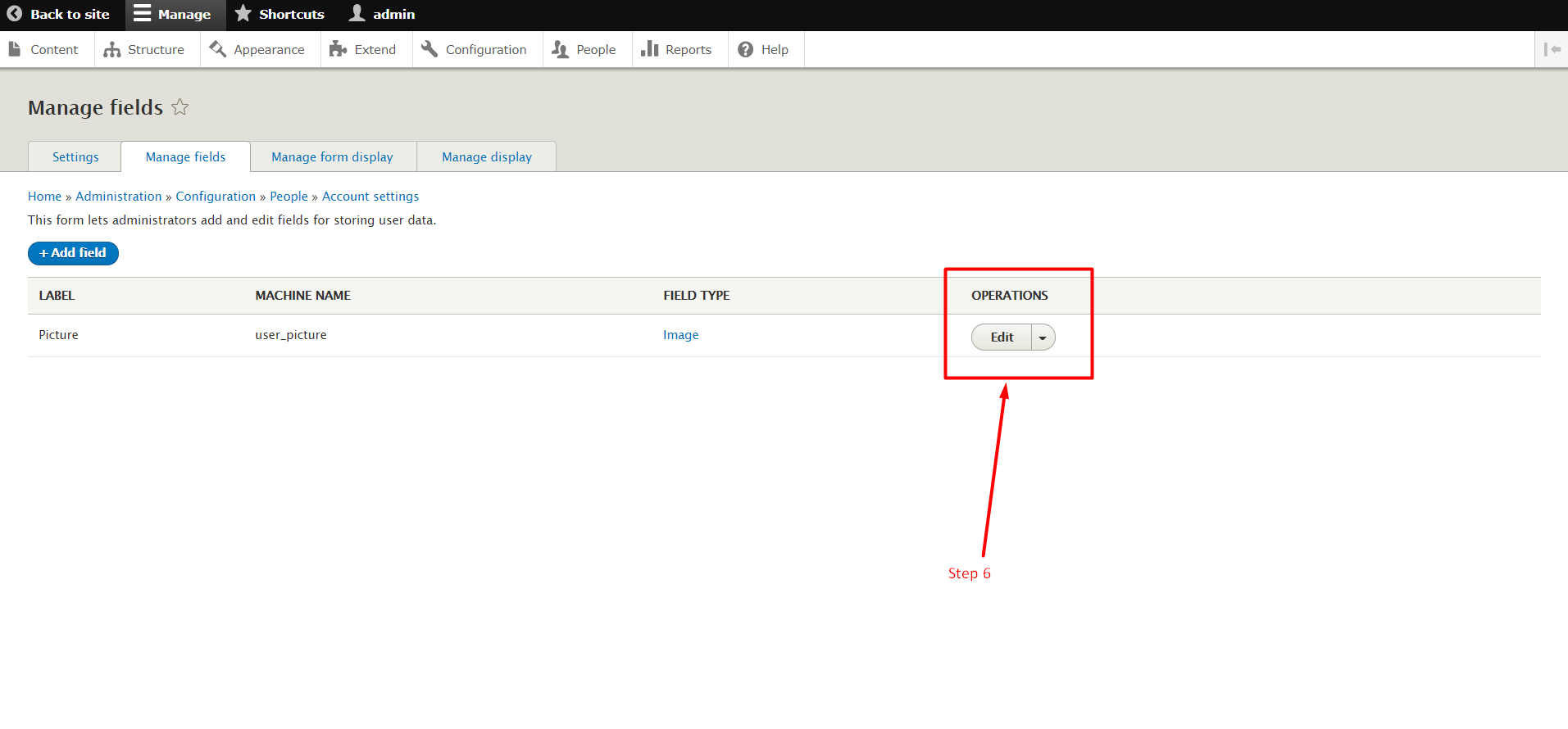The width and height of the screenshot is (1568, 729).
Task: Open the Extend menu label
Action: coord(375,50)
